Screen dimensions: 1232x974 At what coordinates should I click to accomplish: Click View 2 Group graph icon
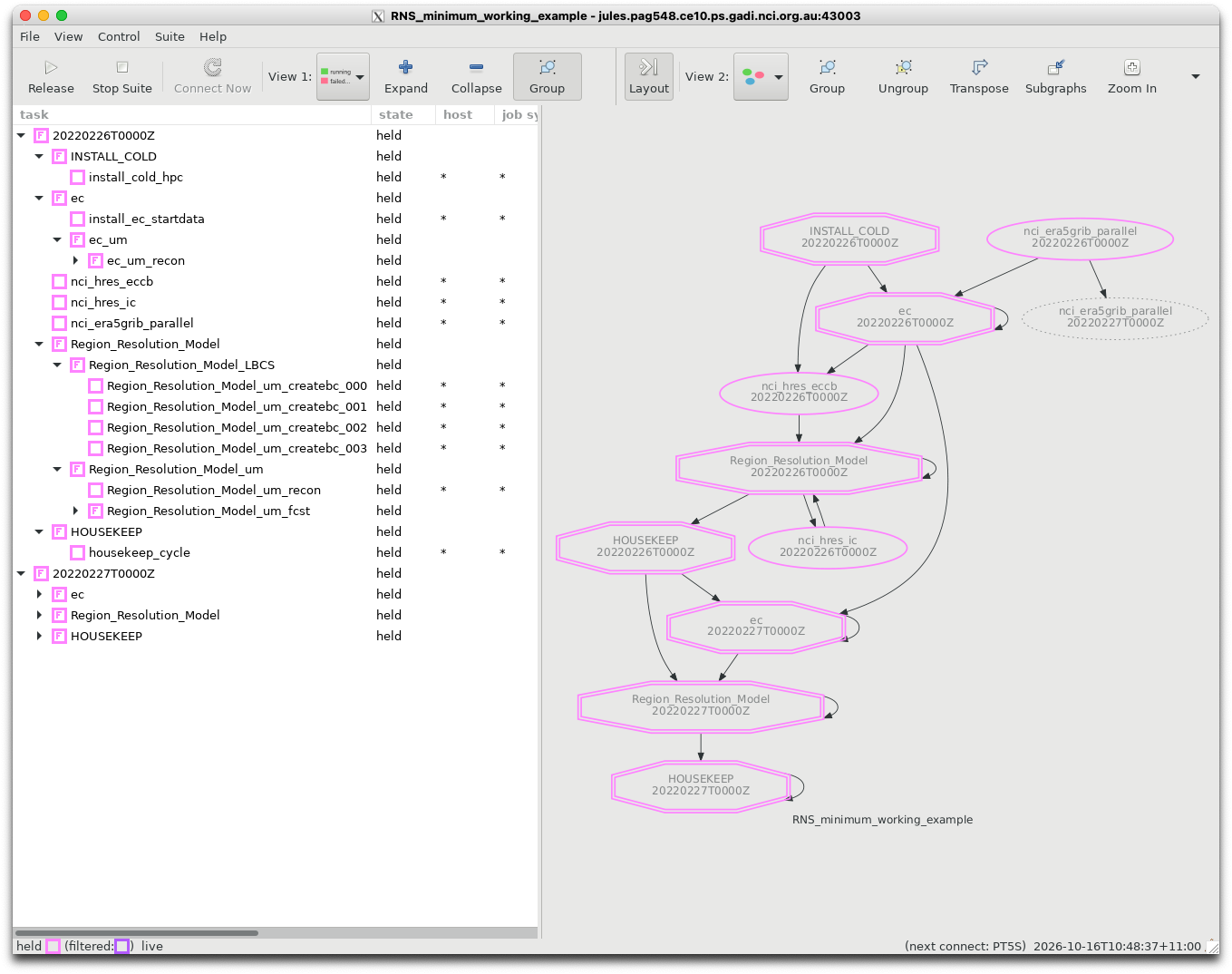827,67
